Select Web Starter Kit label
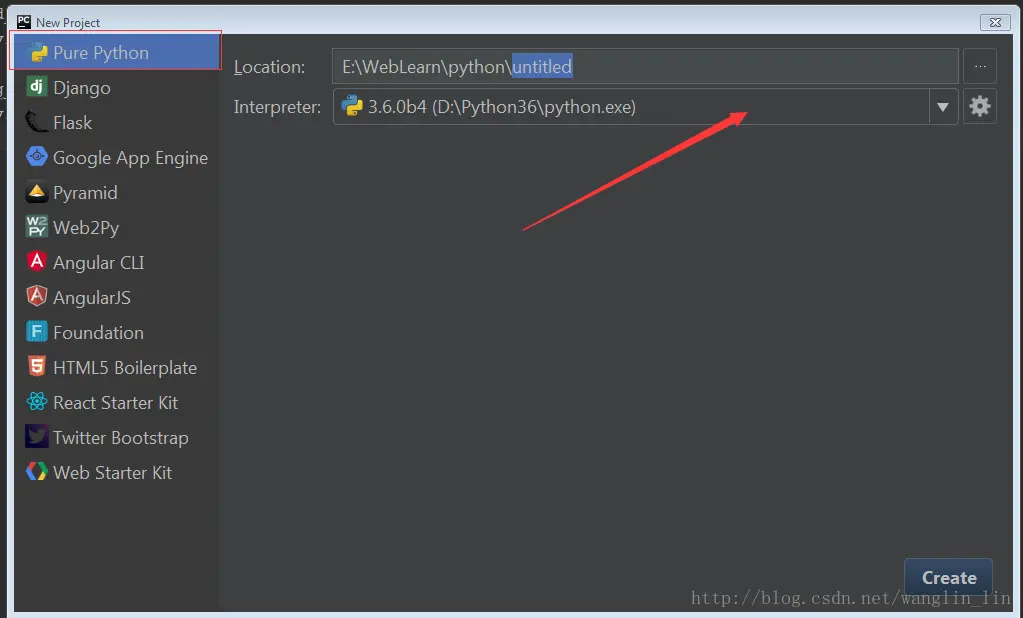Viewport: 1023px width, 618px height. click(113, 472)
